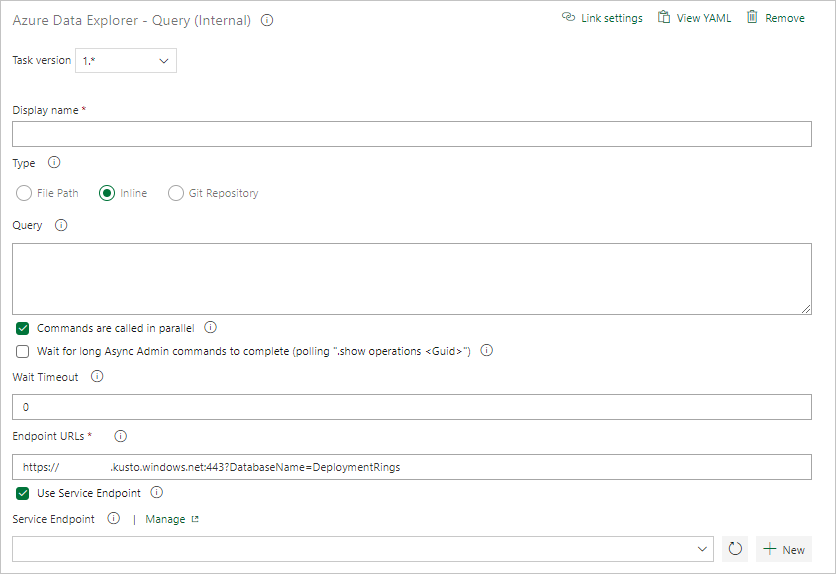Click the View YAML button
The height and width of the screenshot is (574, 836).
point(694,18)
